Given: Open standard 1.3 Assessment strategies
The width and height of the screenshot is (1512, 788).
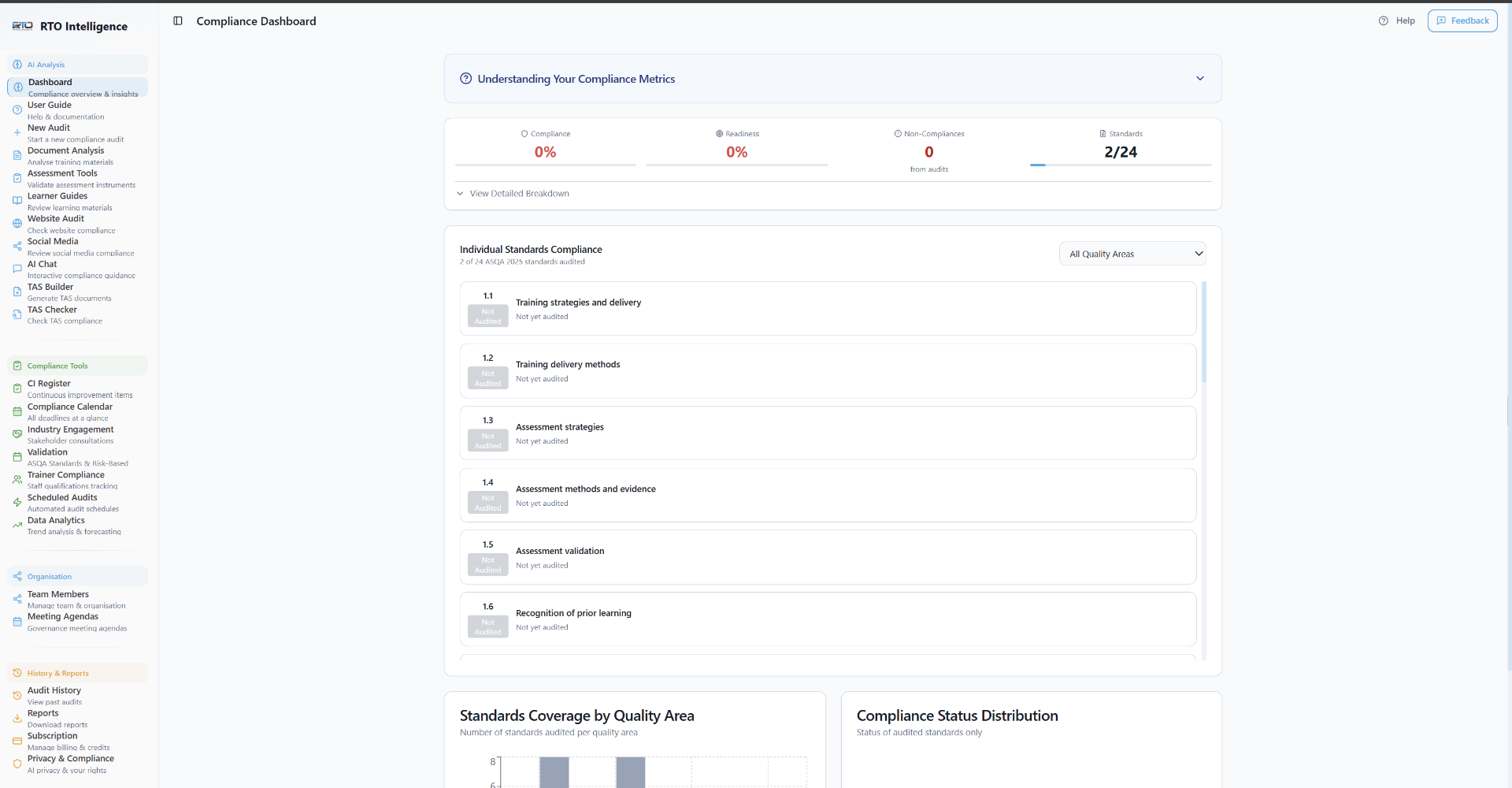Looking at the screenshot, I should pos(828,433).
